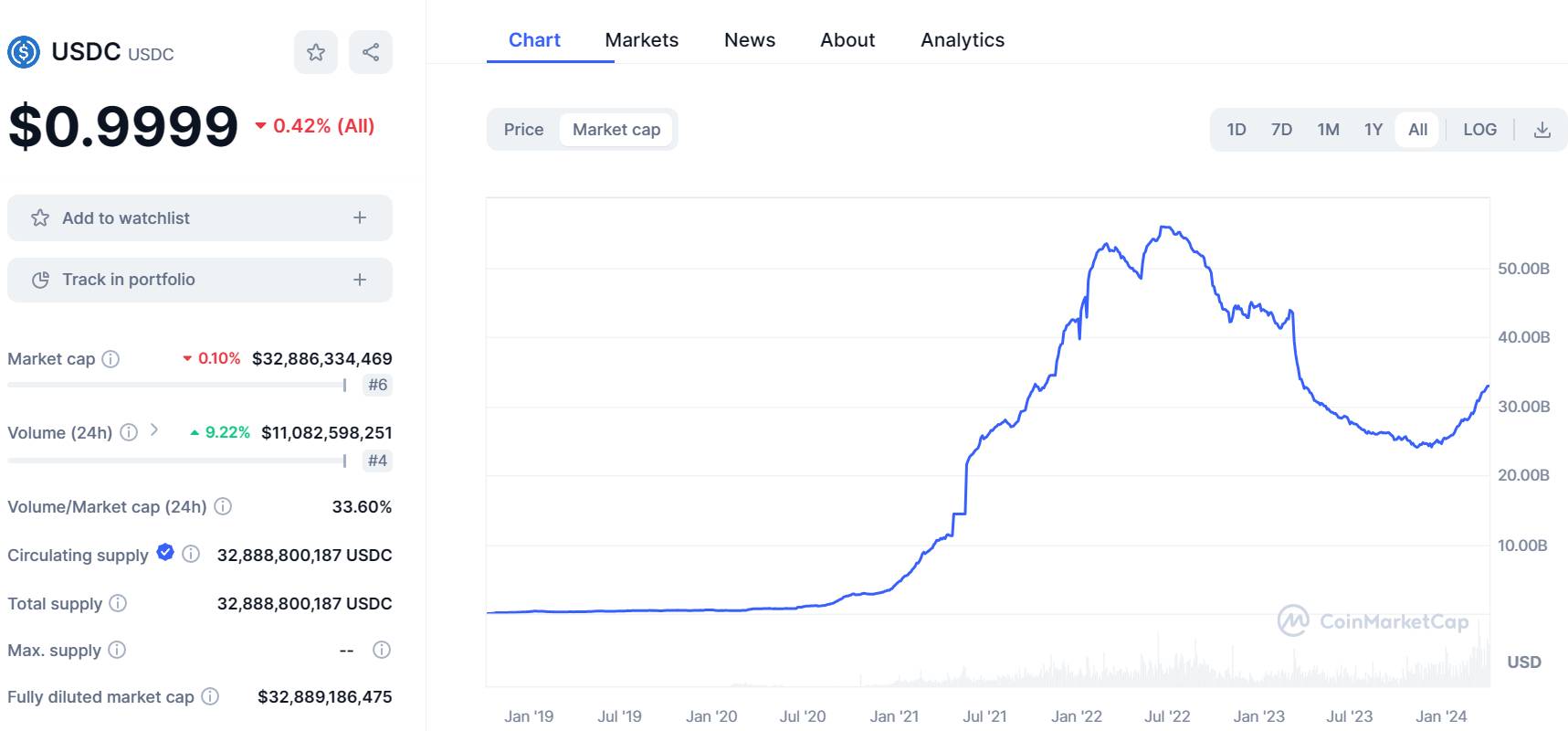Show Volume (24h) info icon
Screen dimensions: 1568x731
point(129,432)
